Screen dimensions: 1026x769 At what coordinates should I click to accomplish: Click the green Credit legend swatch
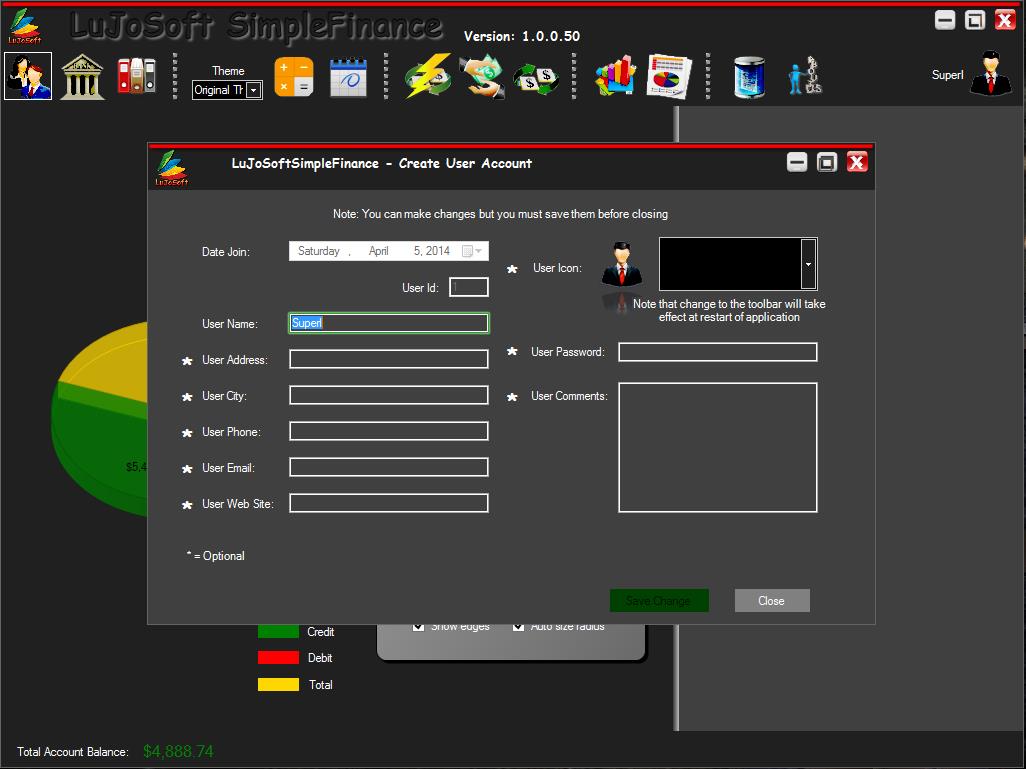pos(278,632)
